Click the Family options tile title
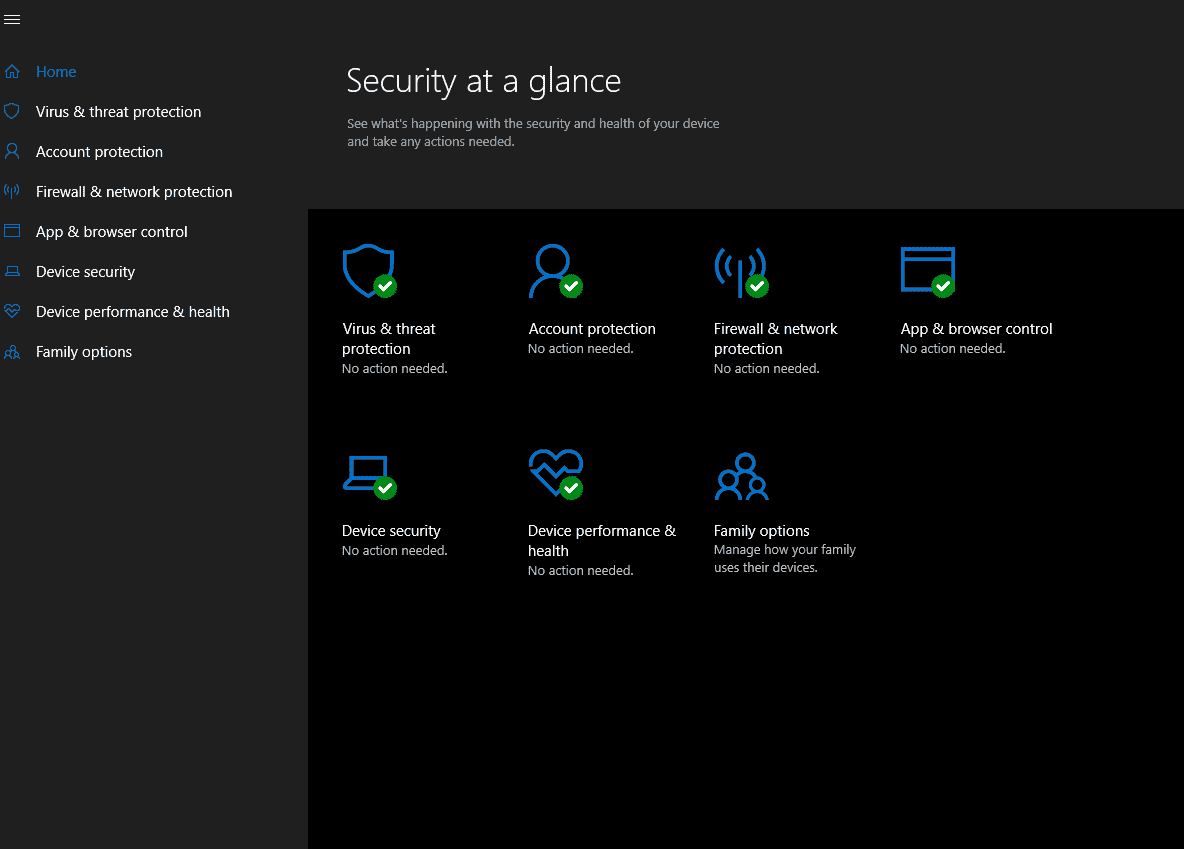The width and height of the screenshot is (1184, 849). pos(761,530)
